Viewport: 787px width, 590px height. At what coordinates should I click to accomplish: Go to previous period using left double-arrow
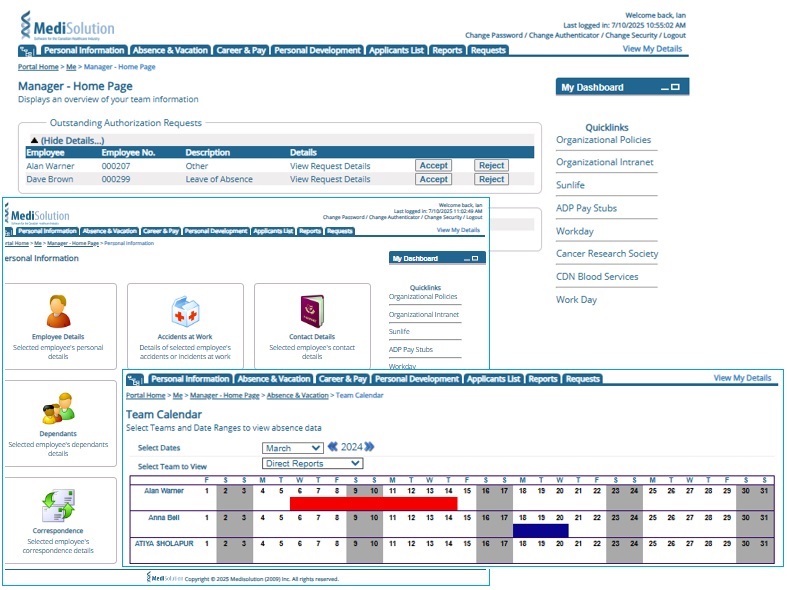coord(333,447)
